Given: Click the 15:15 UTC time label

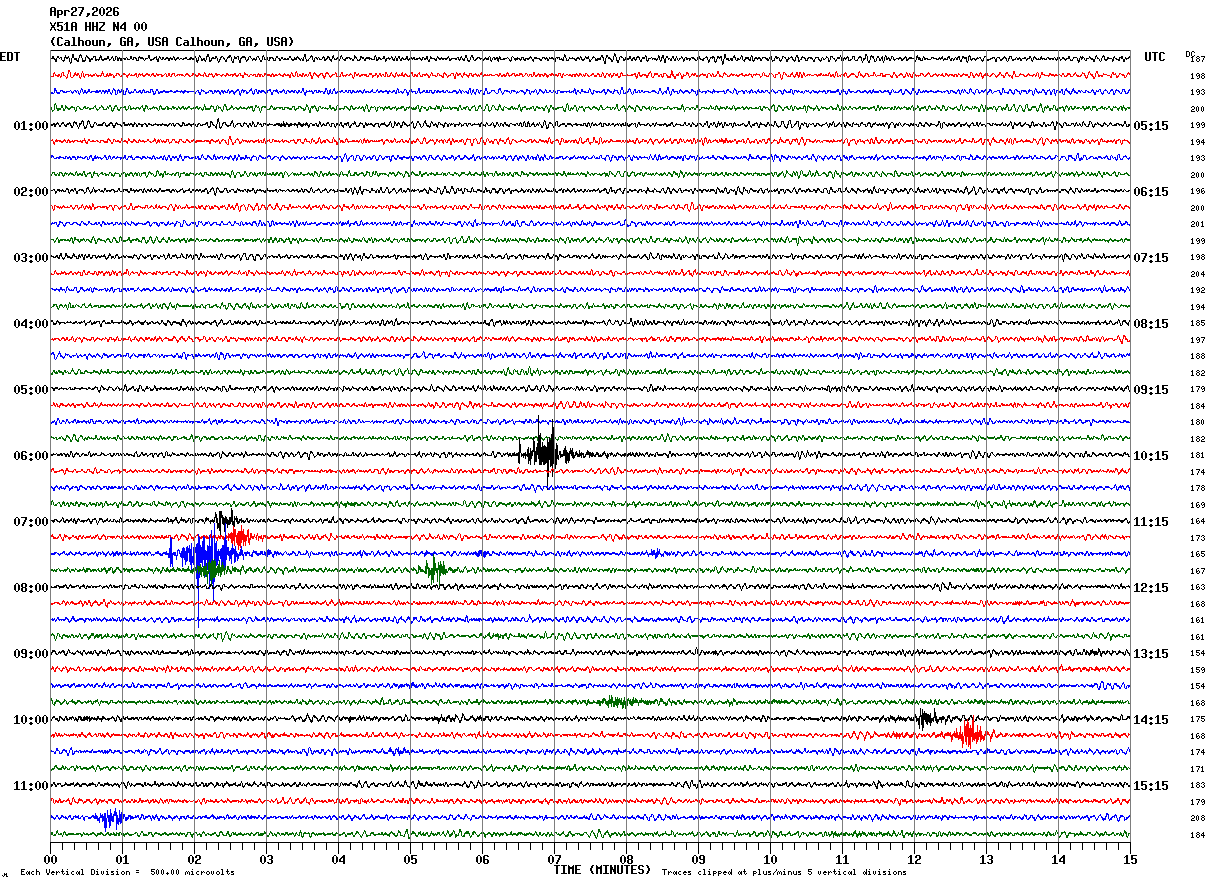Looking at the screenshot, I should tap(1151, 786).
